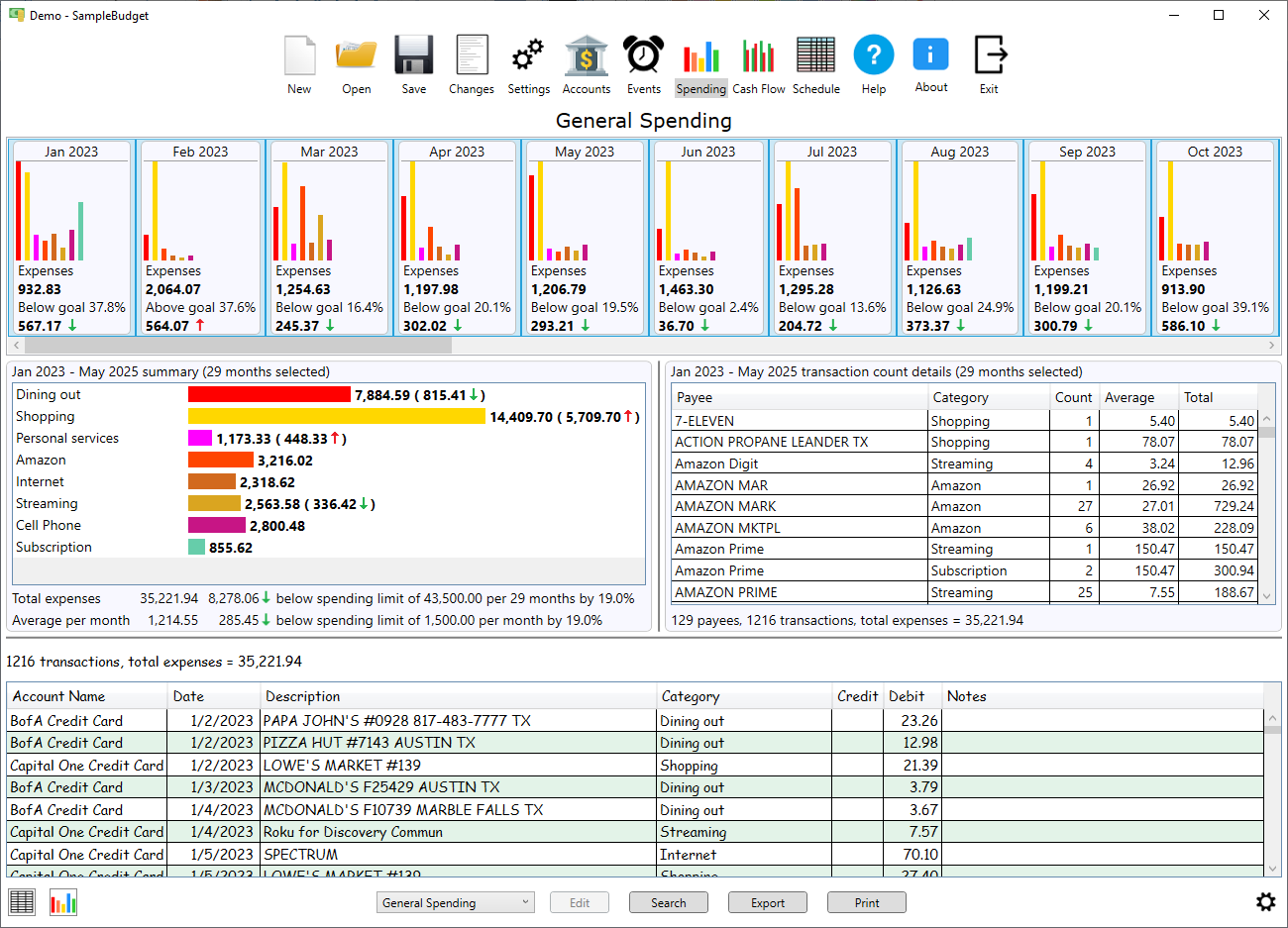Click the Print button
Image resolution: width=1288 pixels, height=928 pixels.
[867, 902]
